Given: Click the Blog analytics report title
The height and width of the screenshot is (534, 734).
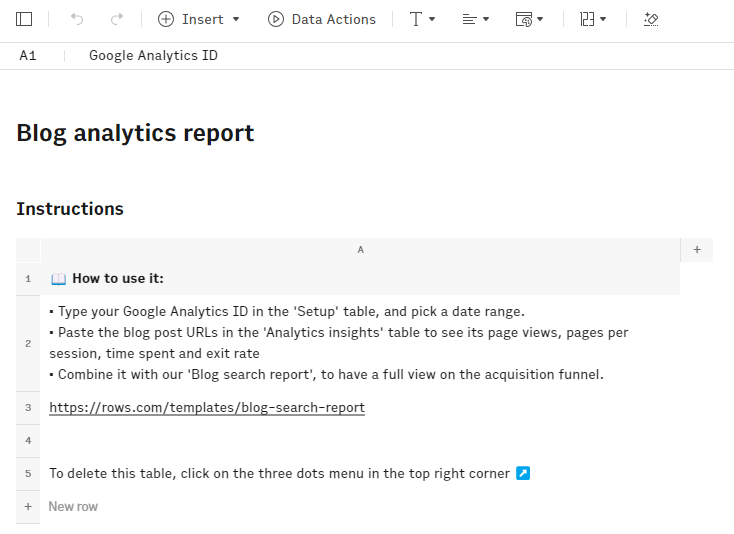Looking at the screenshot, I should pos(135,133).
